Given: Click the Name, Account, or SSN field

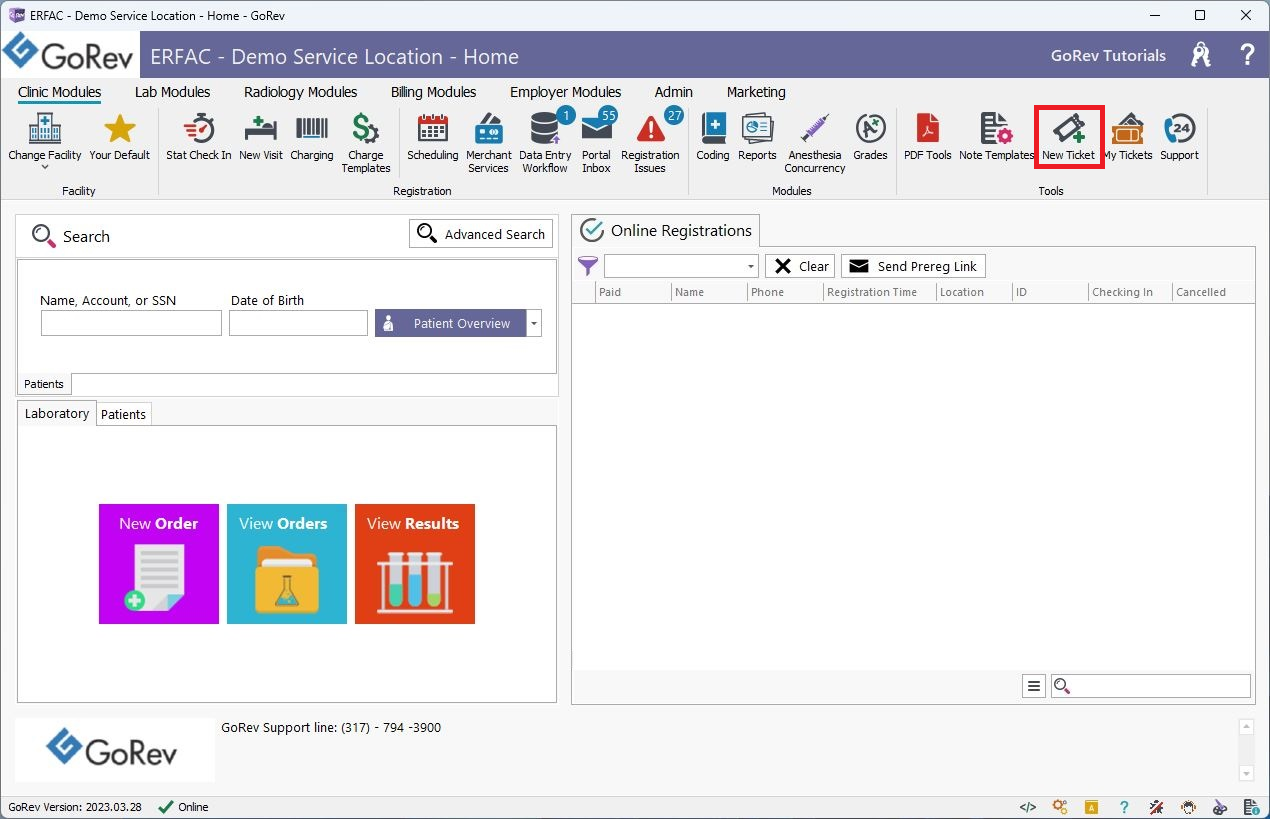Looking at the screenshot, I should tap(131, 323).
